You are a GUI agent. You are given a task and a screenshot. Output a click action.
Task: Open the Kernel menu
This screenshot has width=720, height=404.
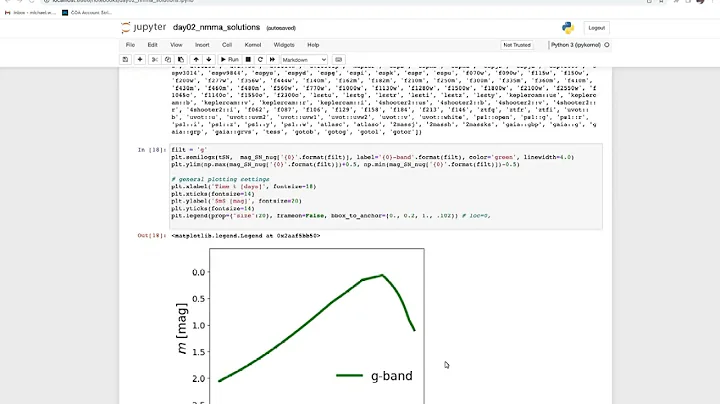(253, 45)
